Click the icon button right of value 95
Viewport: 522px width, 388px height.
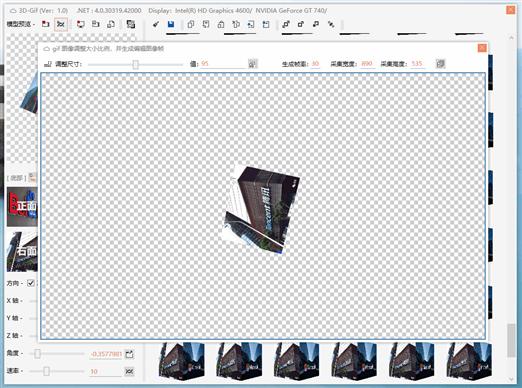pyautogui.click(x=253, y=63)
